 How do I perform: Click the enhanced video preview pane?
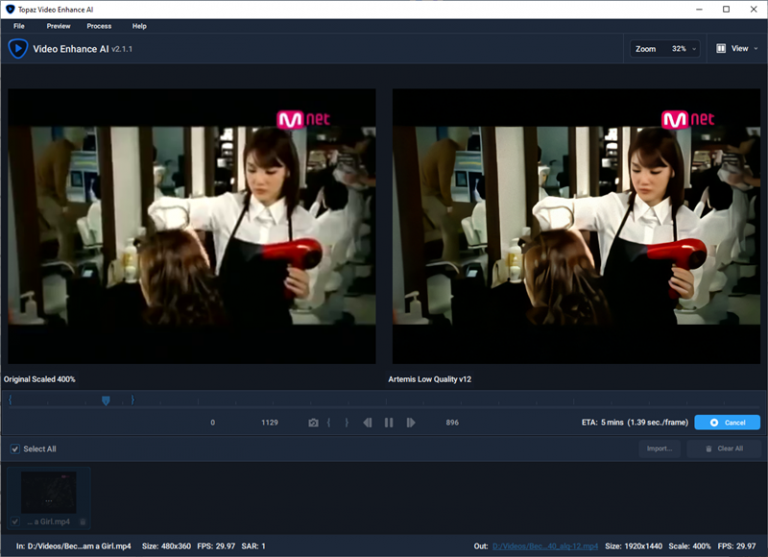[576, 226]
